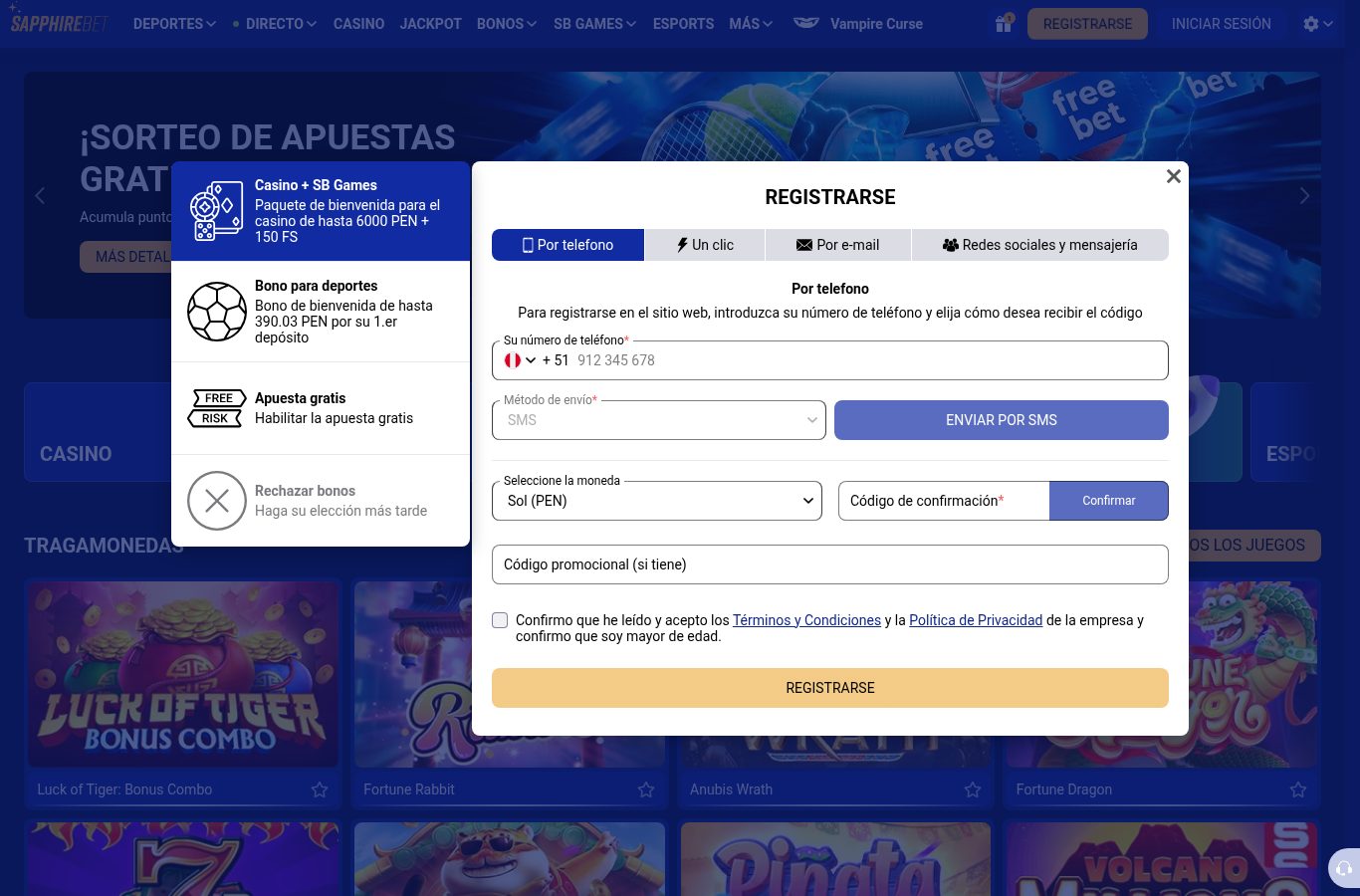Submit with yellow REGISTRARSE button

pyautogui.click(x=830, y=688)
